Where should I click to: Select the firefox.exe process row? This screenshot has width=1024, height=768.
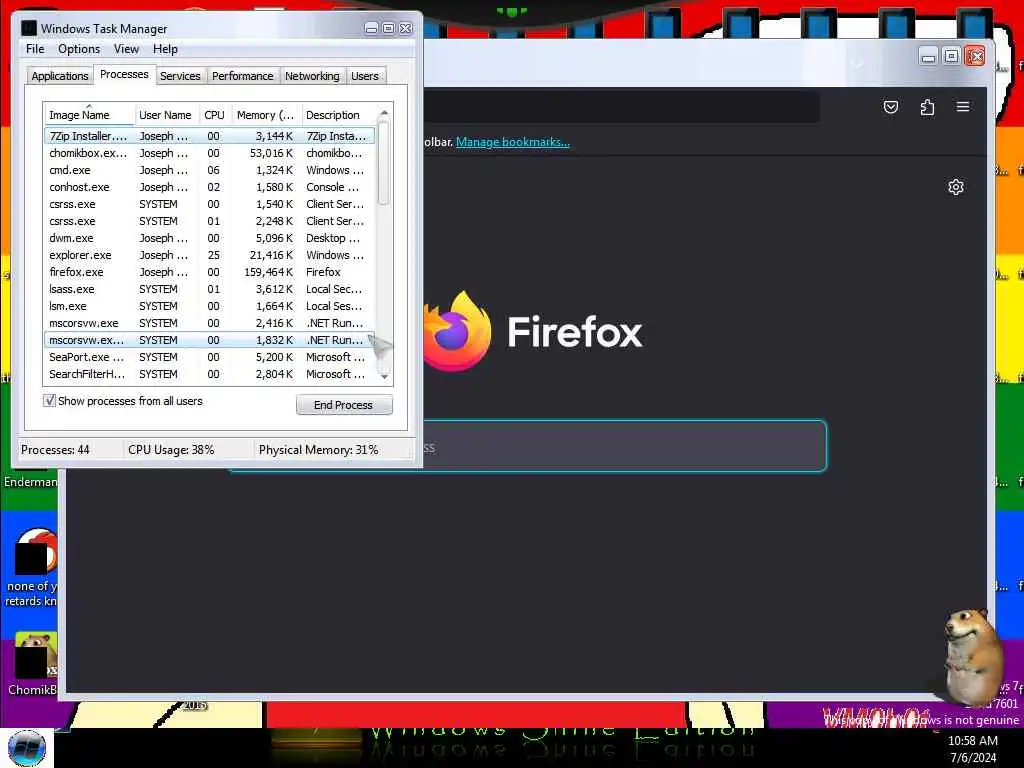pyautogui.click(x=210, y=272)
